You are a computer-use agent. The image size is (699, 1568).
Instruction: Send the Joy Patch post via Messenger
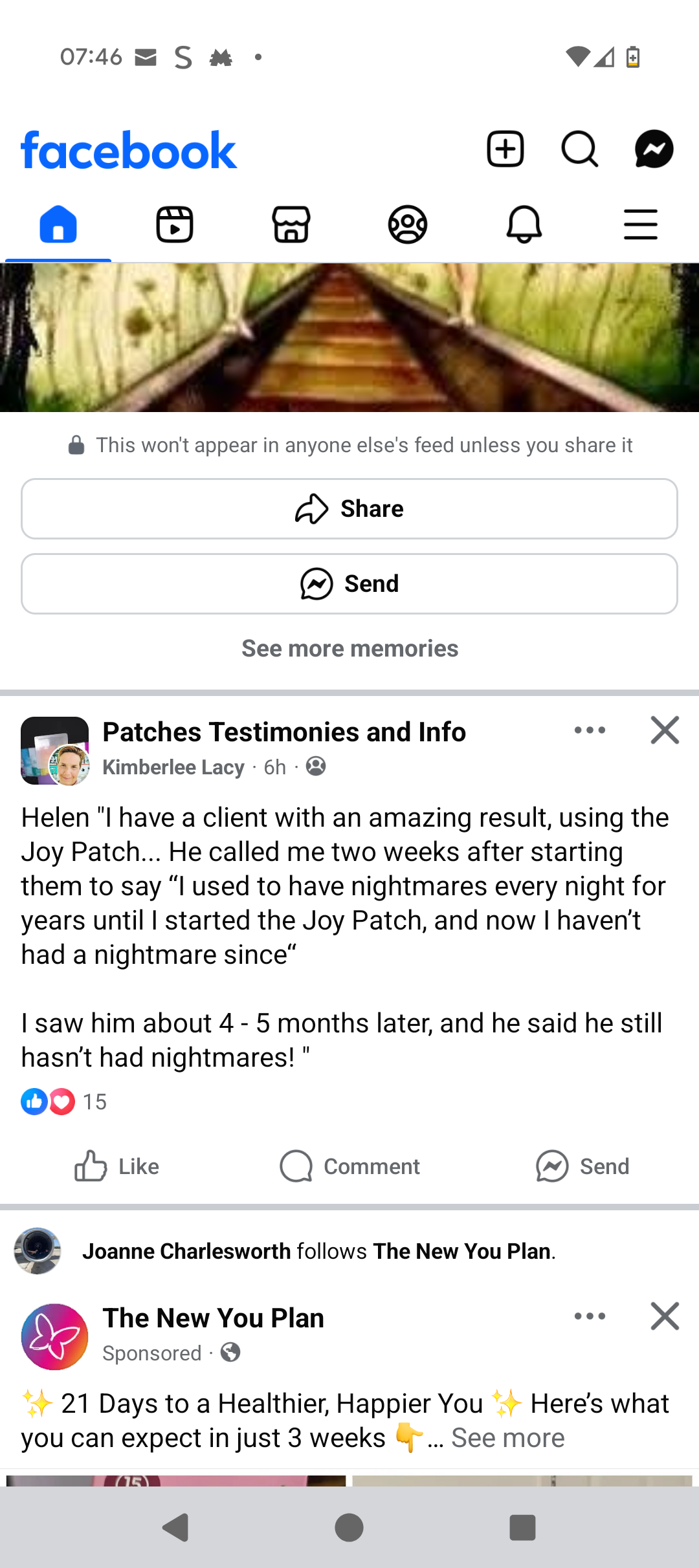(x=582, y=1166)
